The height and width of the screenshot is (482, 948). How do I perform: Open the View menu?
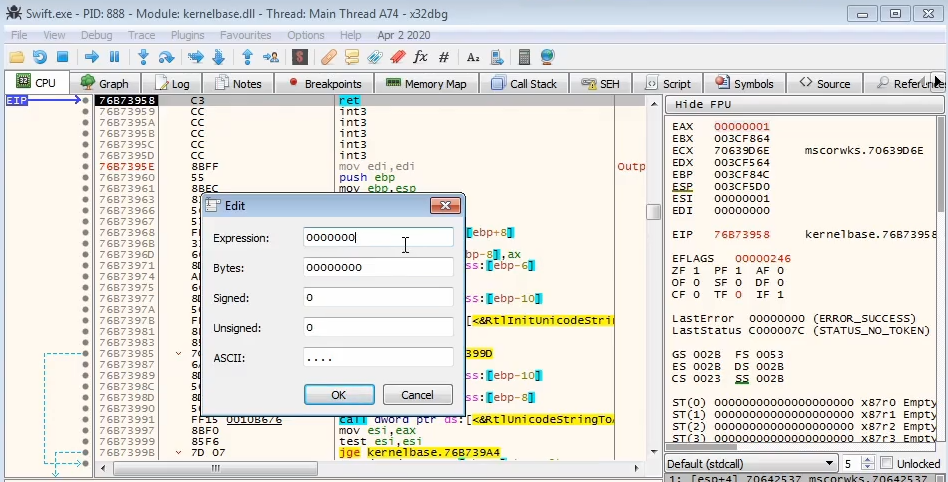pyautogui.click(x=54, y=35)
